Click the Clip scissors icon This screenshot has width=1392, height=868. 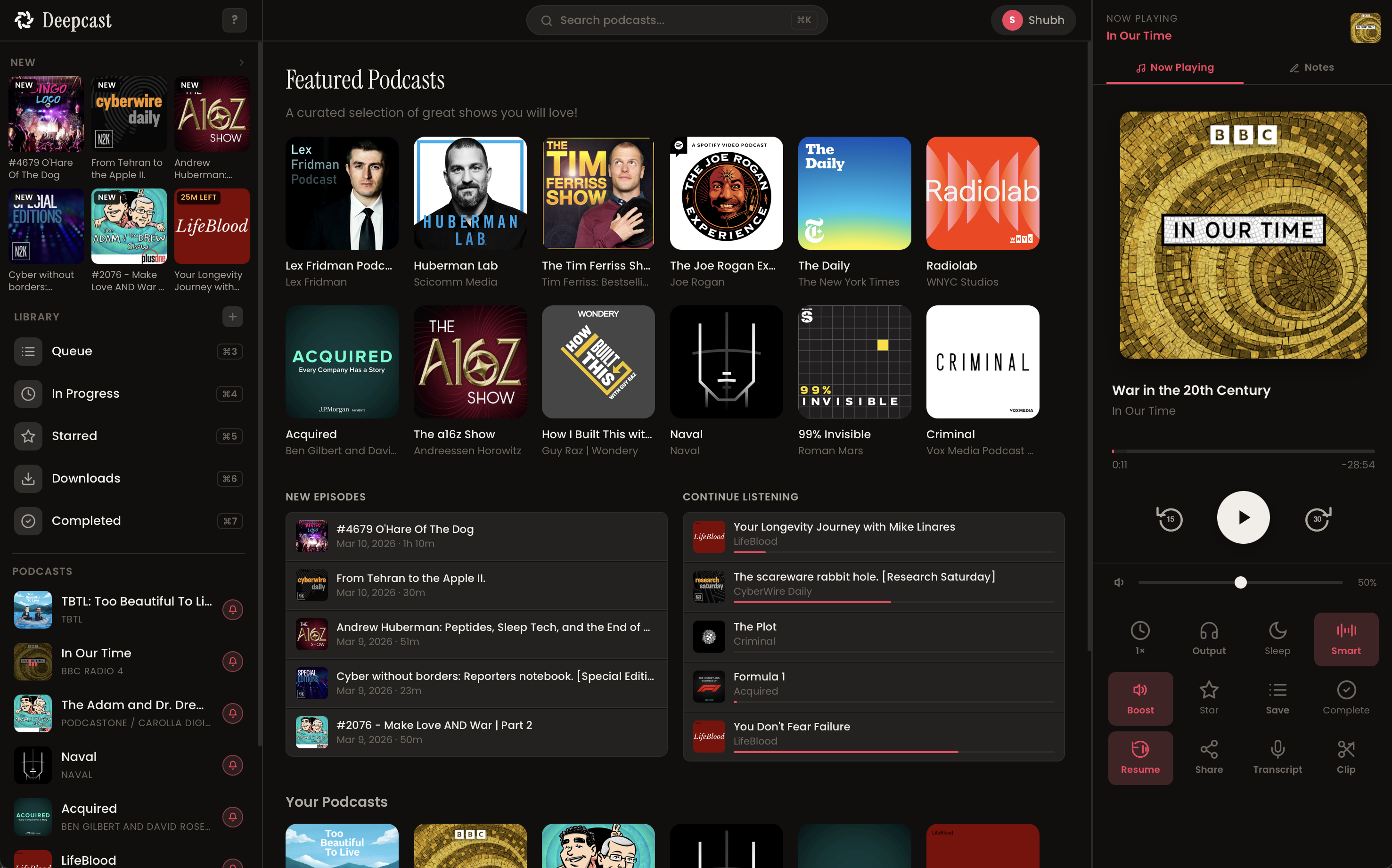tap(1345, 757)
